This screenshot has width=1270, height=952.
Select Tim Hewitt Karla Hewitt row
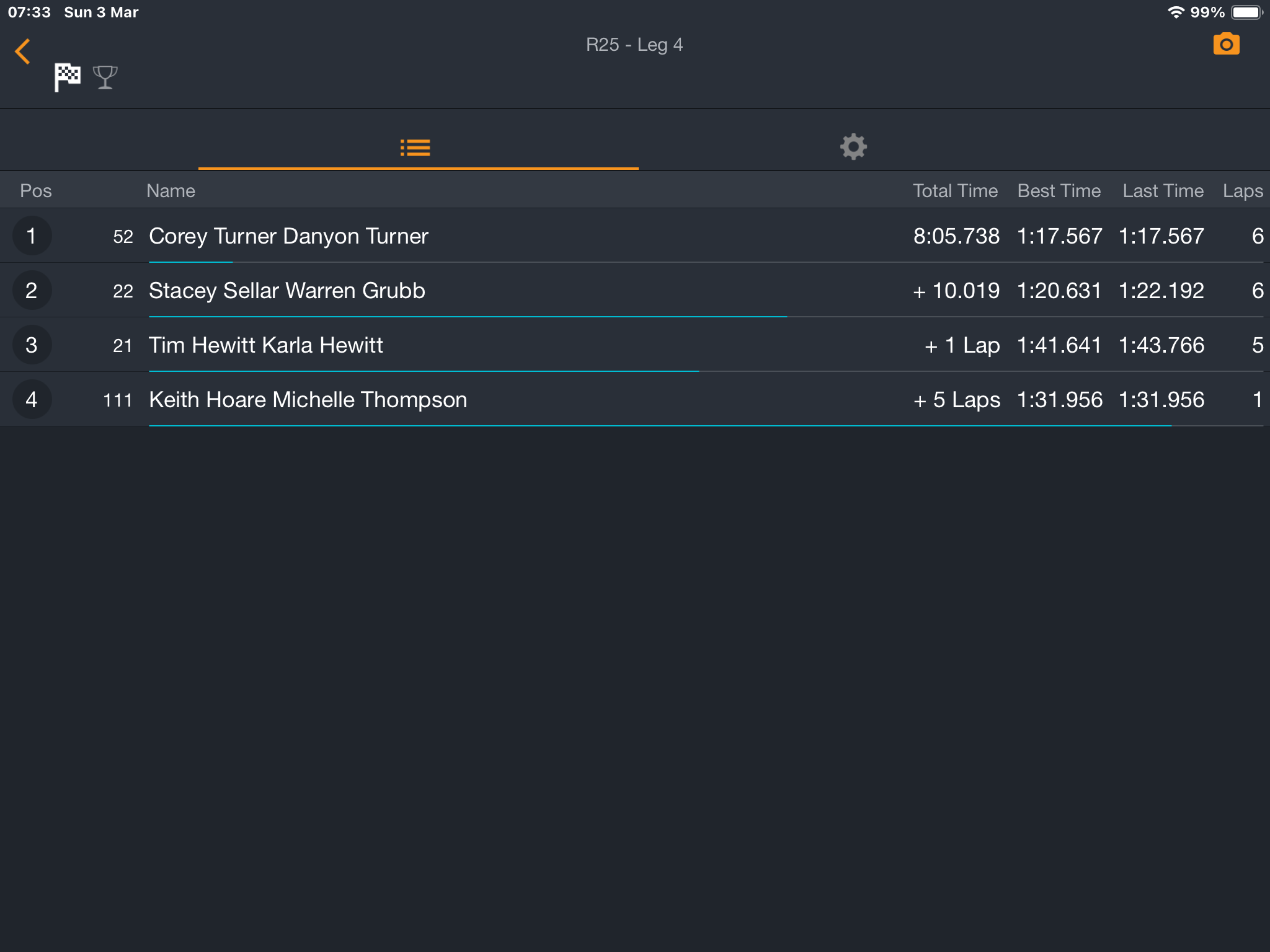pos(635,345)
